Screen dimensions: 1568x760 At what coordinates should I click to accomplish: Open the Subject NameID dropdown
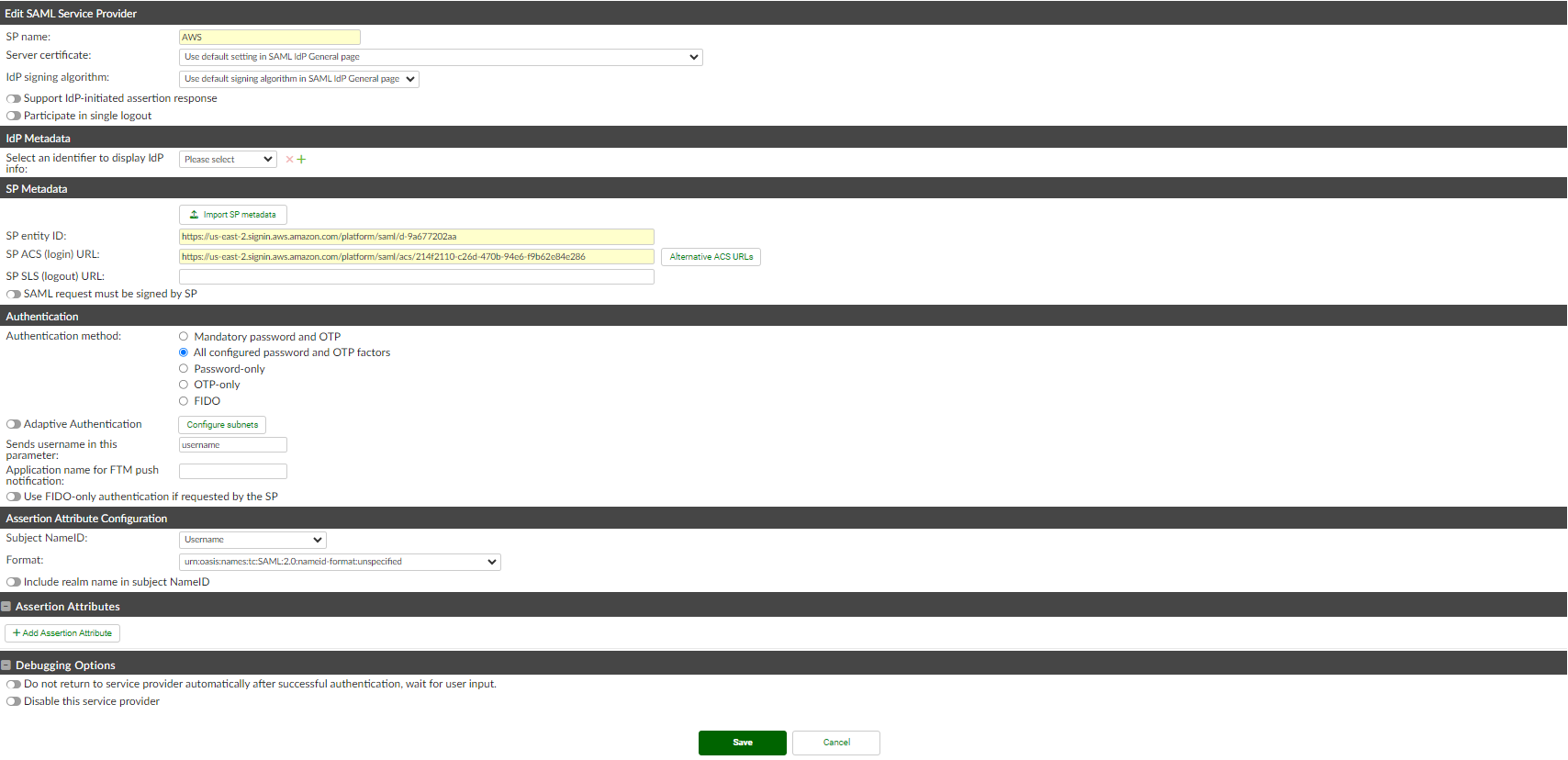(252, 540)
